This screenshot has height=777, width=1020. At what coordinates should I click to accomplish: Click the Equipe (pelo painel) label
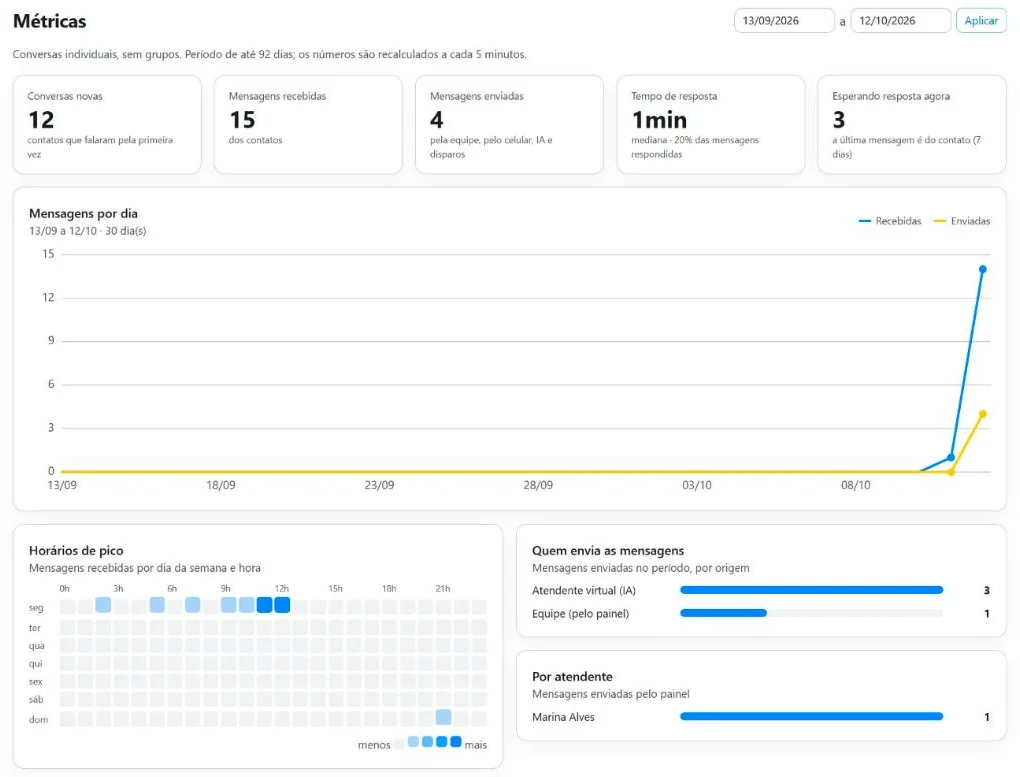(x=580, y=614)
